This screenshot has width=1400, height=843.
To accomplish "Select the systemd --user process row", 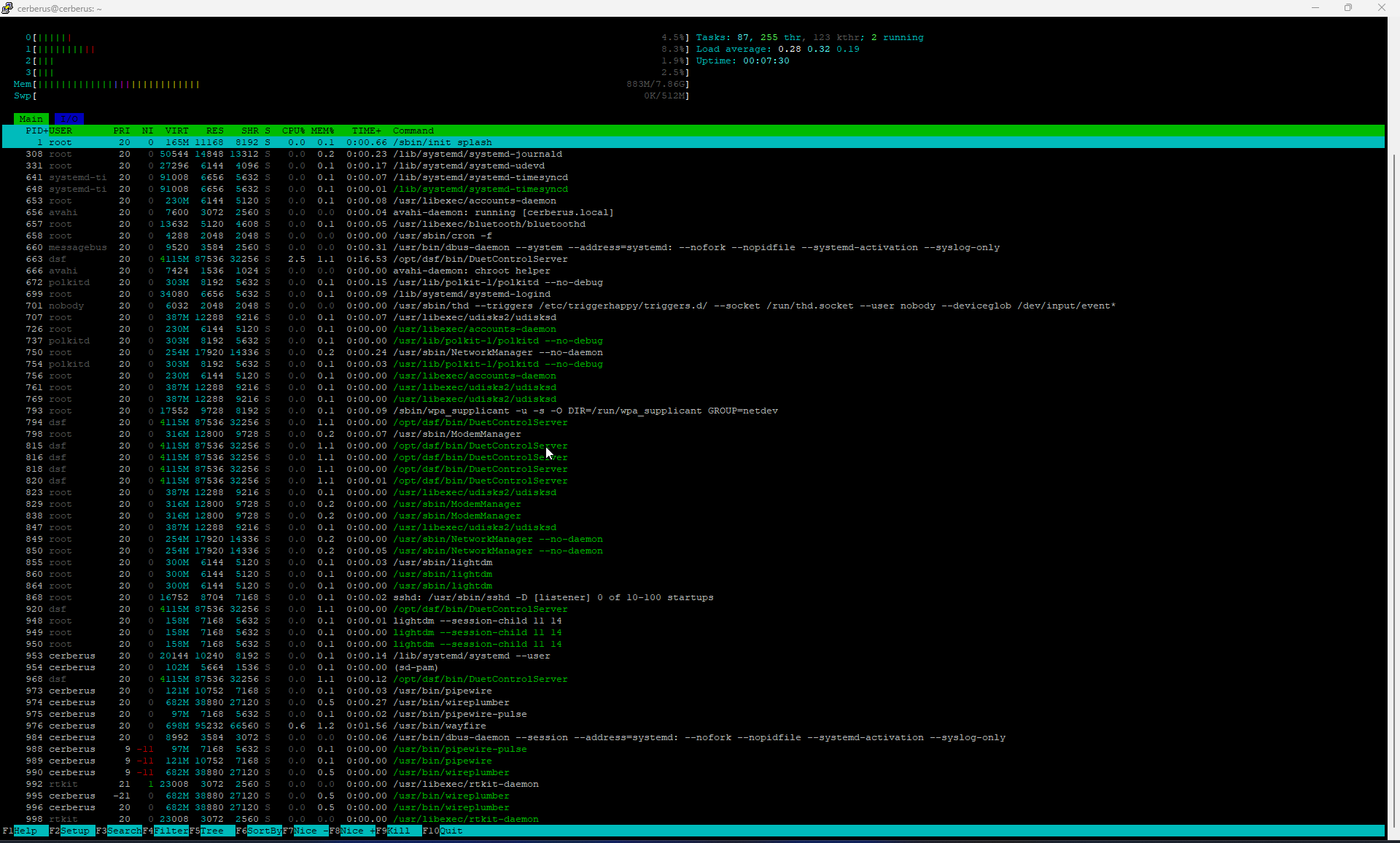I will click(x=693, y=656).
